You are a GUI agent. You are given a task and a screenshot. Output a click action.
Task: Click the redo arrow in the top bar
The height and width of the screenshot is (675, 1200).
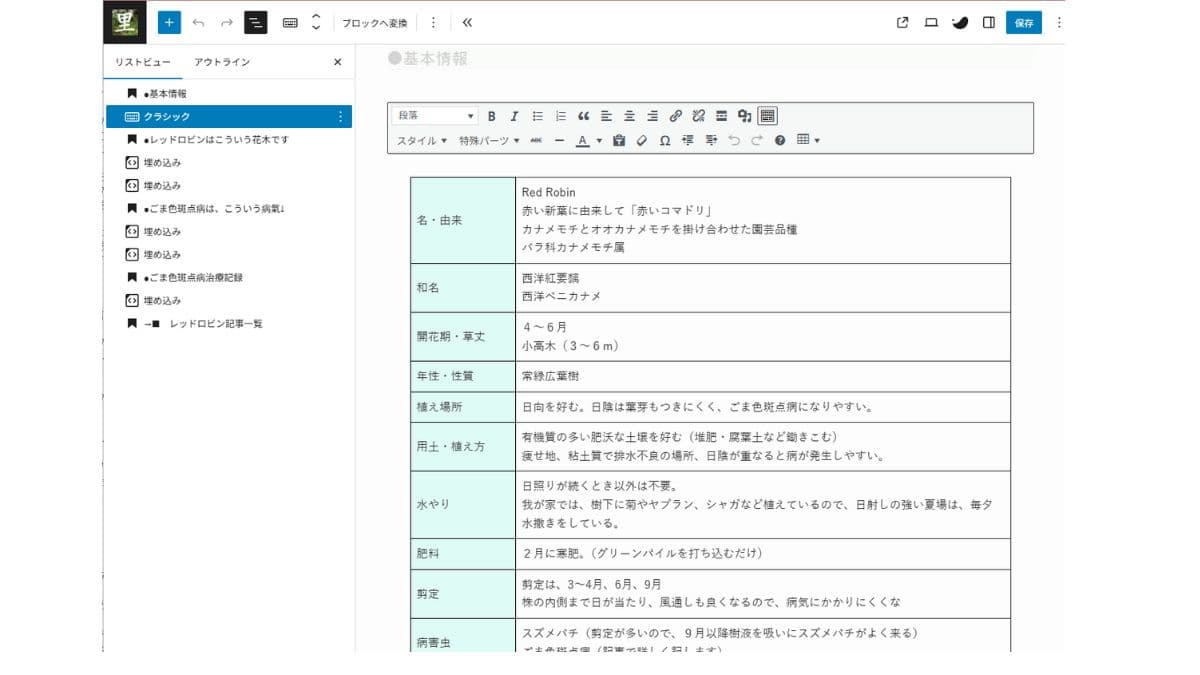pyautogui.click(x=225, y=21)
